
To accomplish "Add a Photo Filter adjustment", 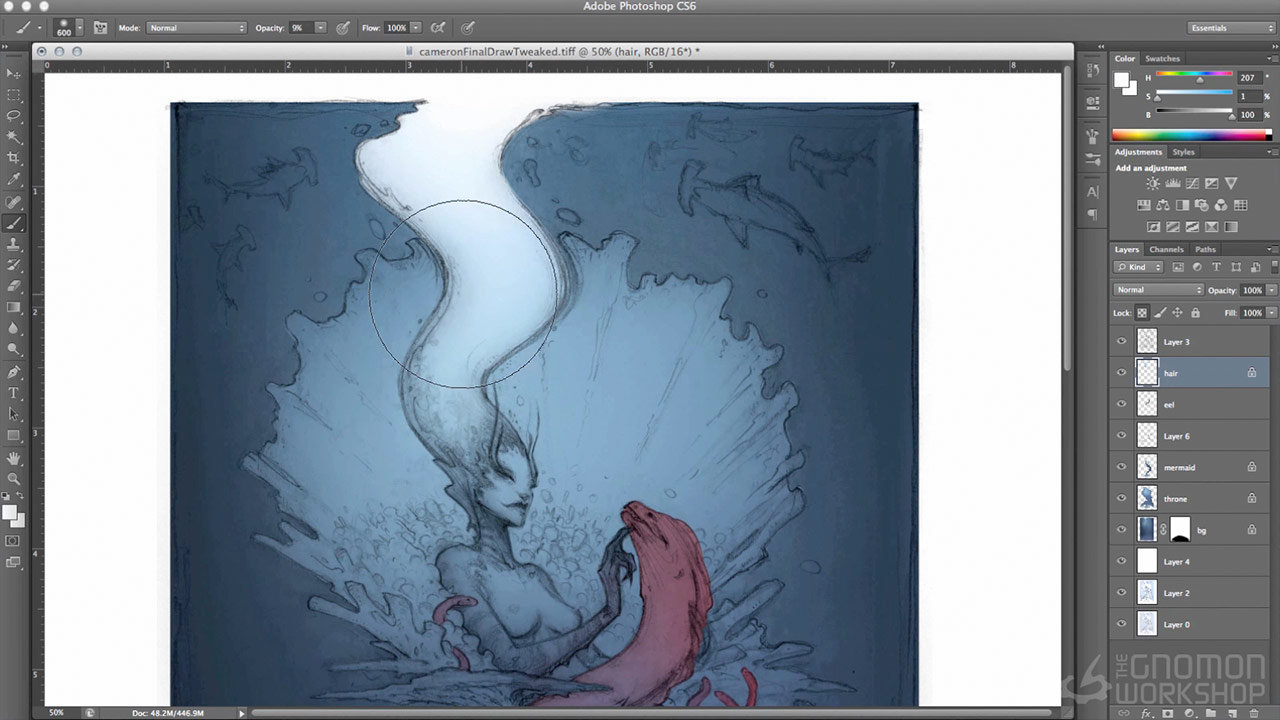I will click(1202, 205).
